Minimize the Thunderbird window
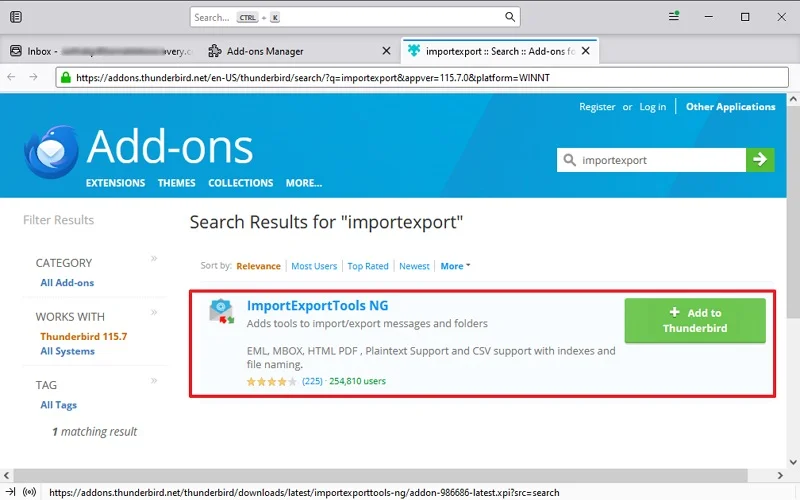The width and height of the screenshot is (800, 500). 709,16
